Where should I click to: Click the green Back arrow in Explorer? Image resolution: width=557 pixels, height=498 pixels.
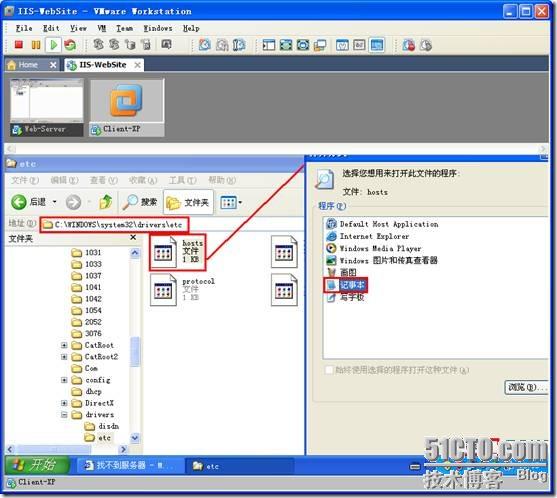(18, 202)
